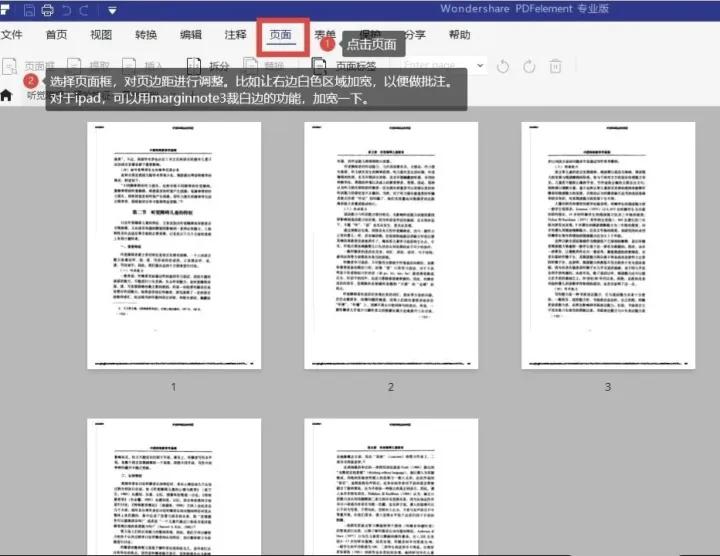Rotate pages counterclockwise
This screenshot has height=556, width=720.
(503, 67)
